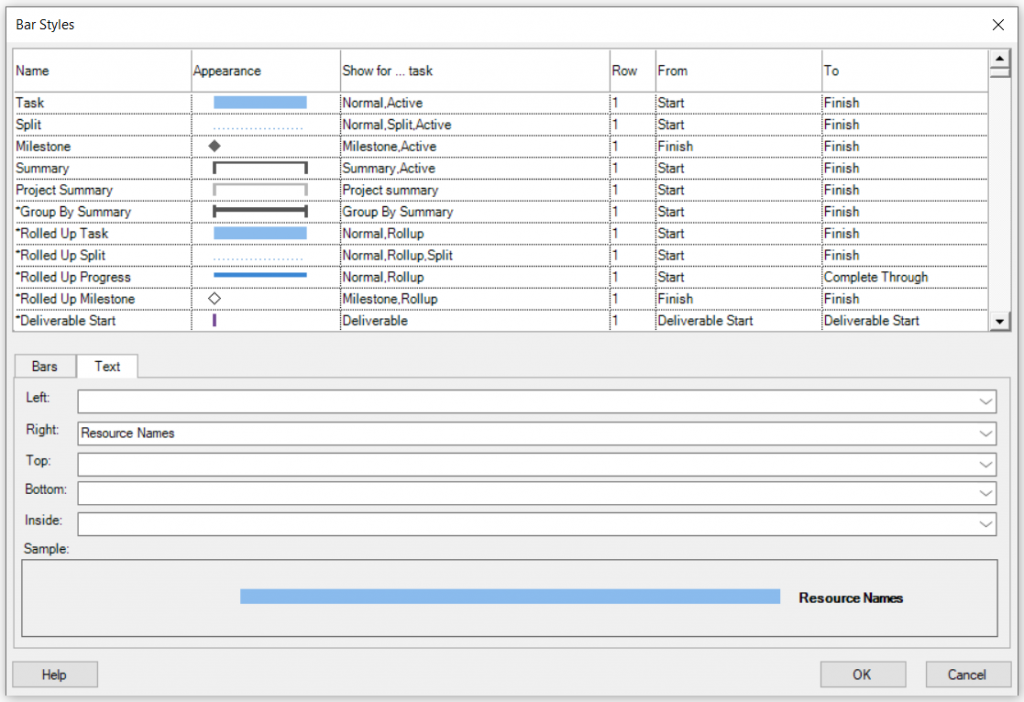This screenshot has height=702, width=1024.
Task: Click the Milestone diamond appearance icon
Action: [214, 146]
